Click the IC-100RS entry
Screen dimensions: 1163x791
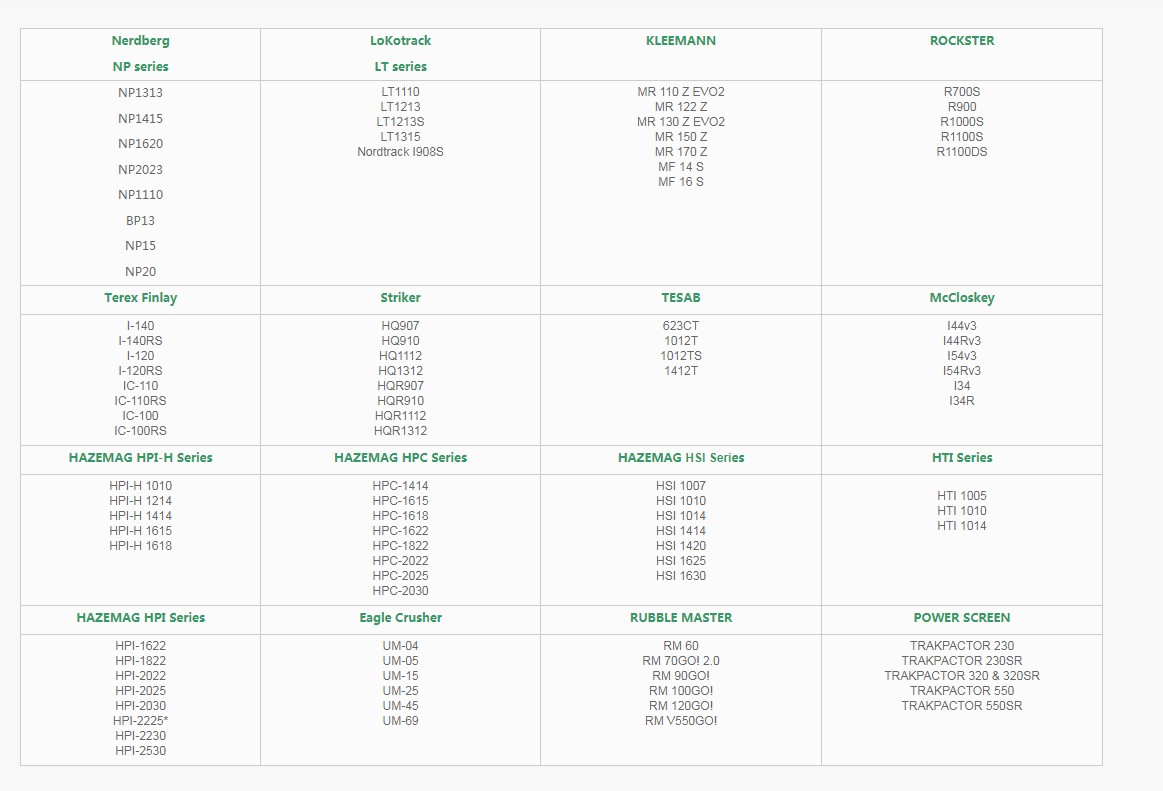(140, 430)
